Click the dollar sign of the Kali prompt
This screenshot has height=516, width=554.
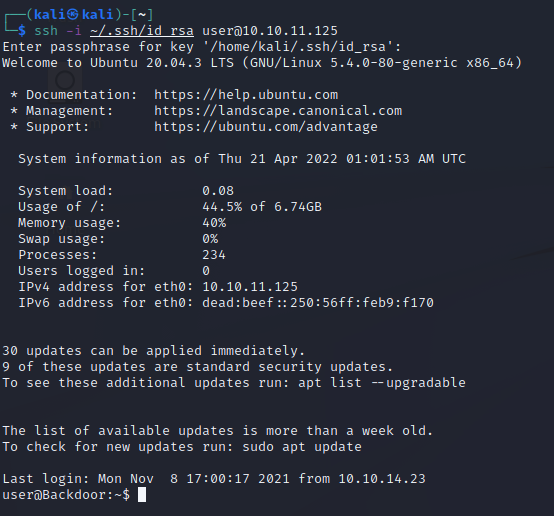pyautogui.click(x=22, y=31)
